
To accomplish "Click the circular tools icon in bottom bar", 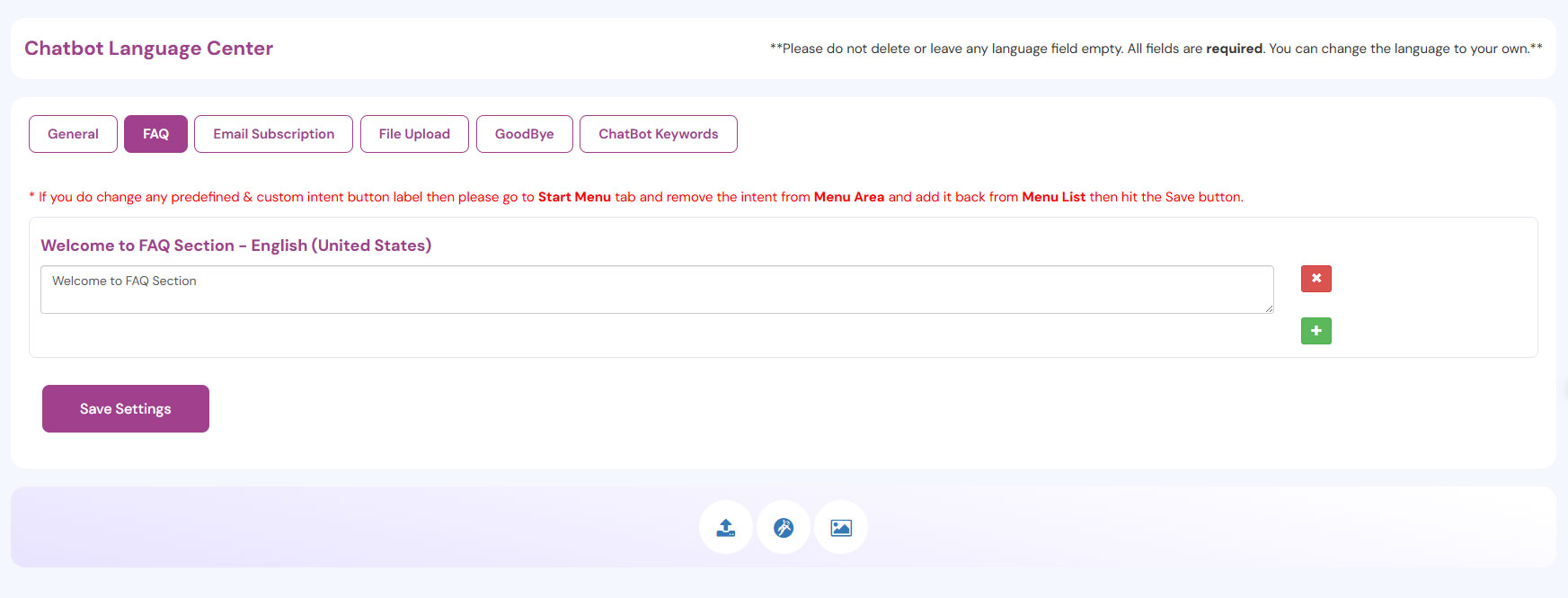I will point(784,528).
